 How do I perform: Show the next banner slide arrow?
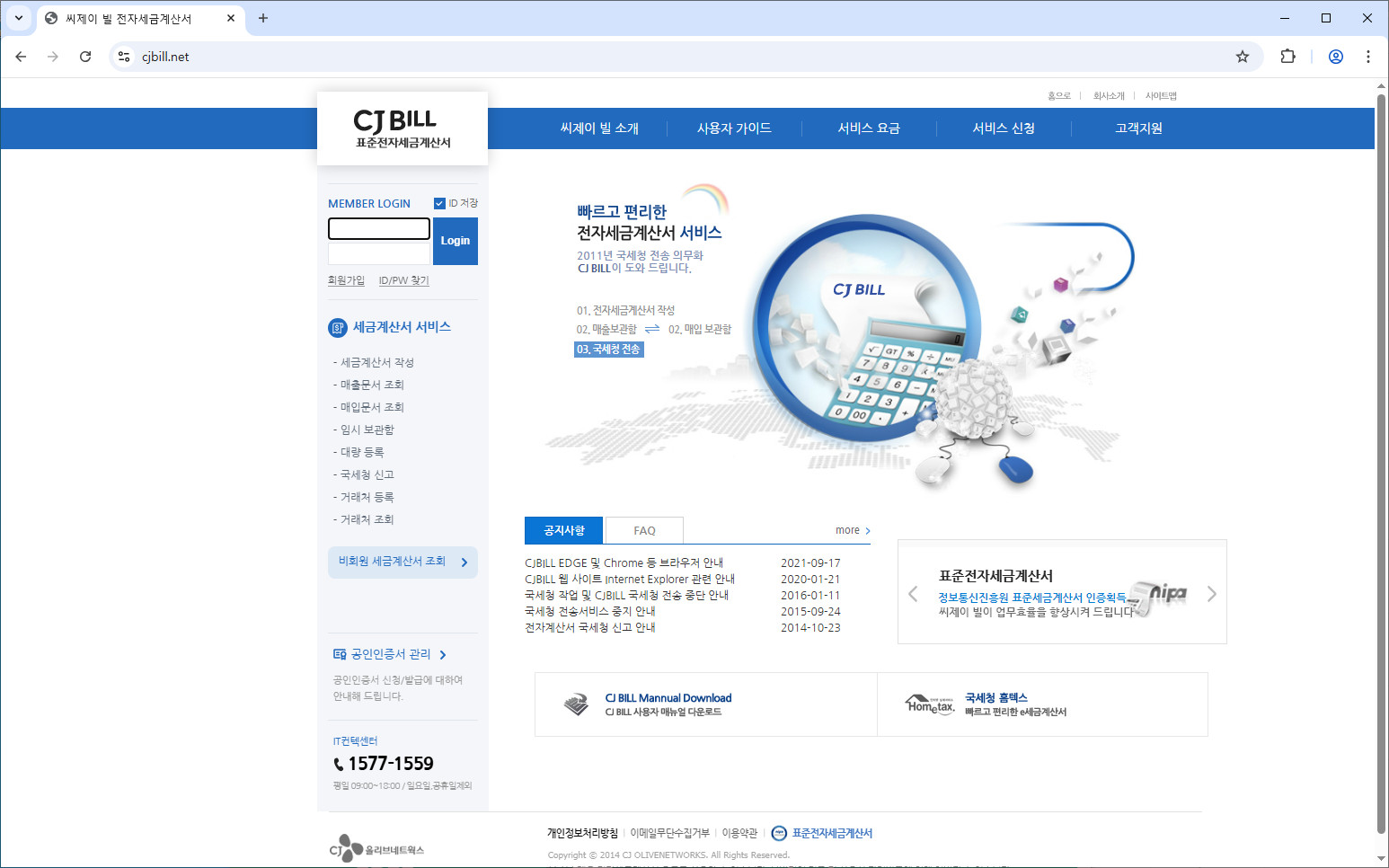1212,594
